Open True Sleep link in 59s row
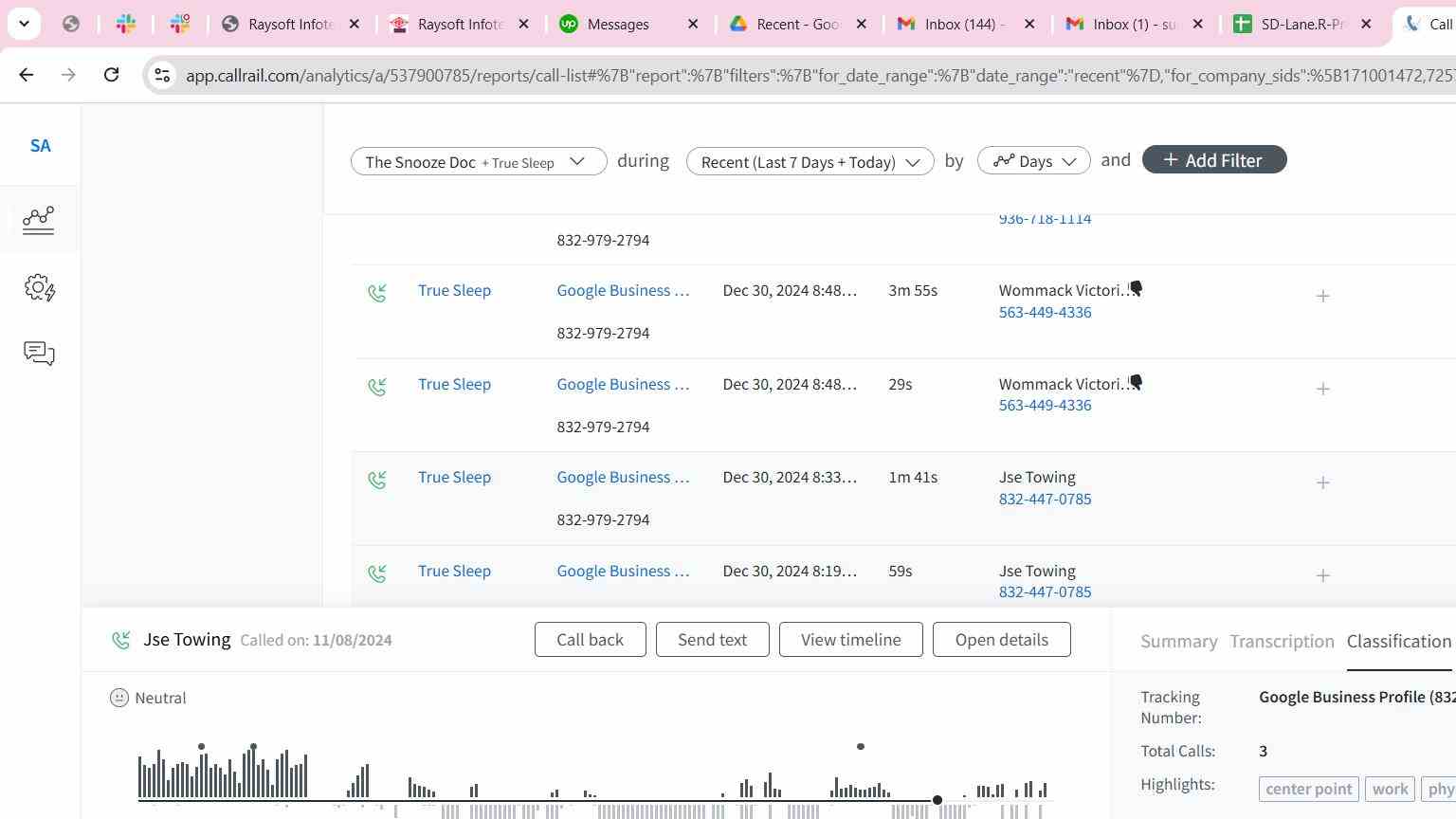This screenshot has width=1456, height=819. tap(454, 571)
